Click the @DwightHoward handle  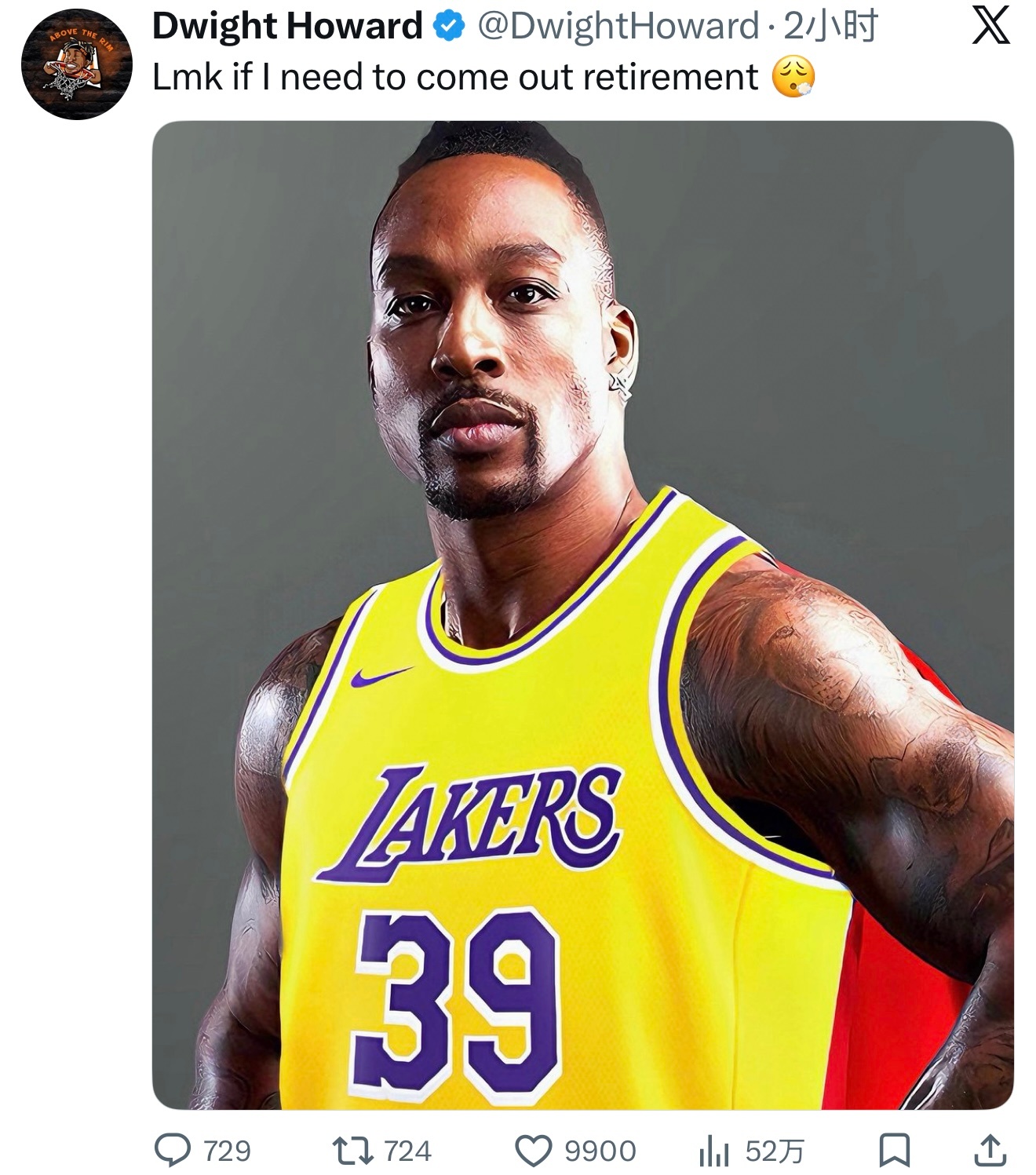pyautogui.click(x=618, y=27)
